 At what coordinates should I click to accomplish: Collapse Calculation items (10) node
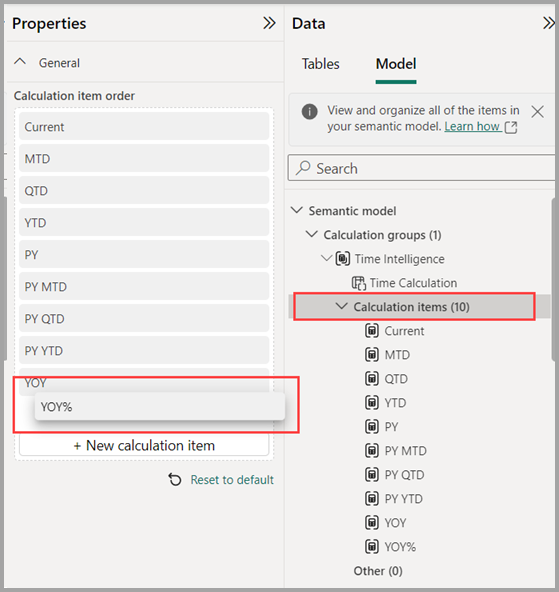(342, 306)
